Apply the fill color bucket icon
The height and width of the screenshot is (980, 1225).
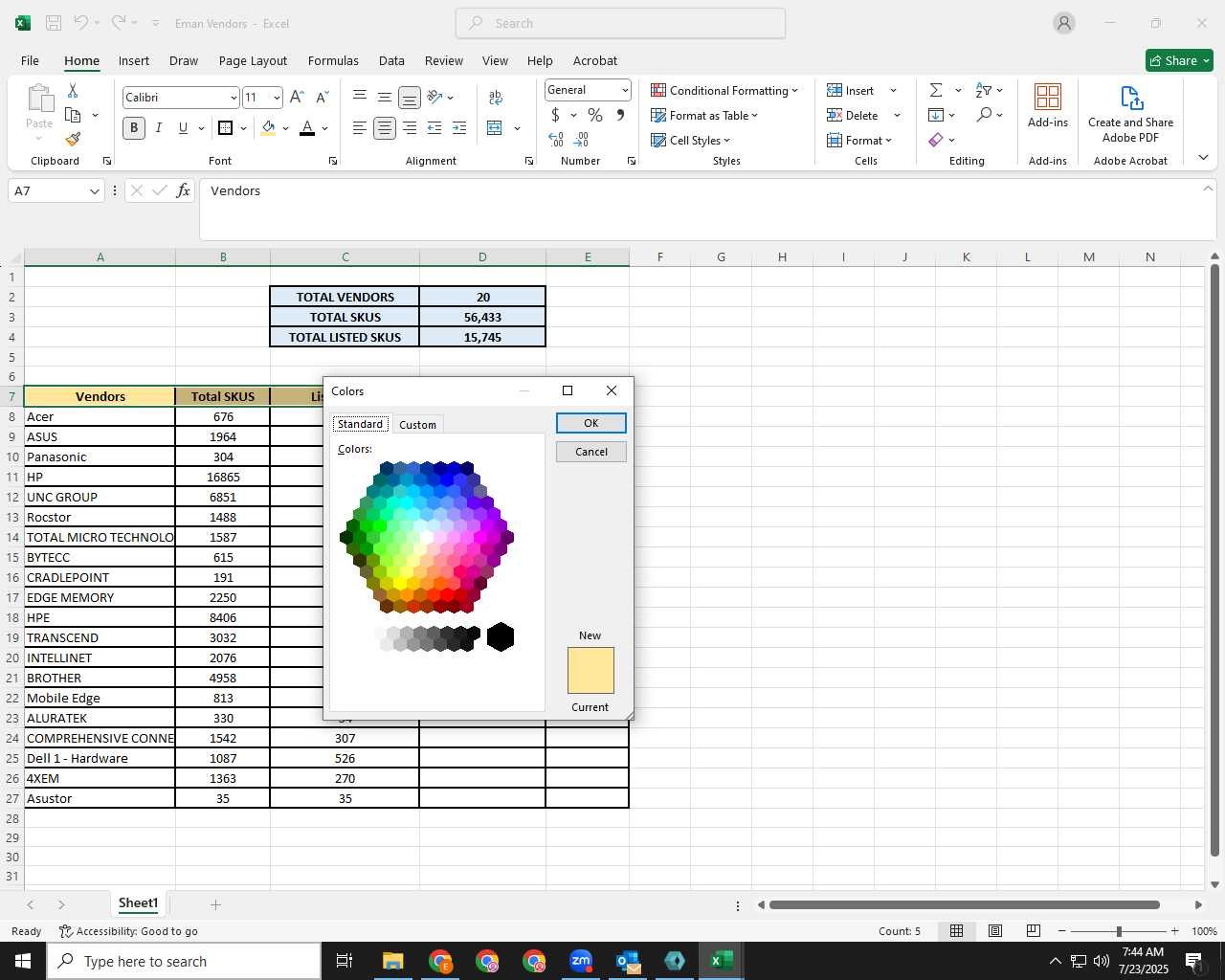(268, 128)
